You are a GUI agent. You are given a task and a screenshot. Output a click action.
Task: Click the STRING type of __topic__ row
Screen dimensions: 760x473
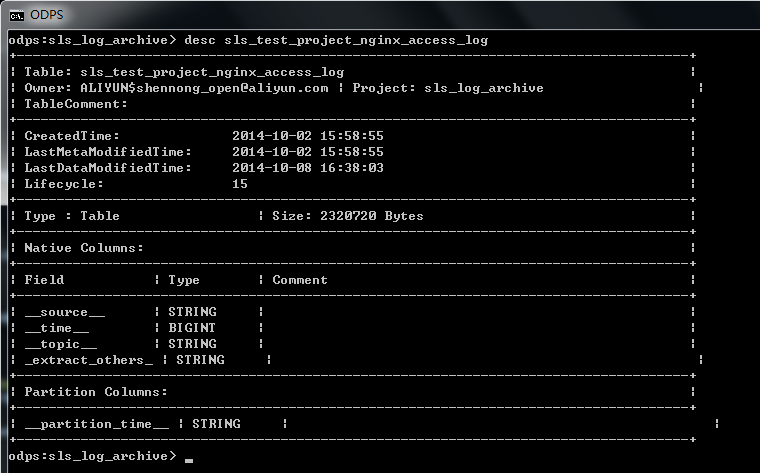192,344
